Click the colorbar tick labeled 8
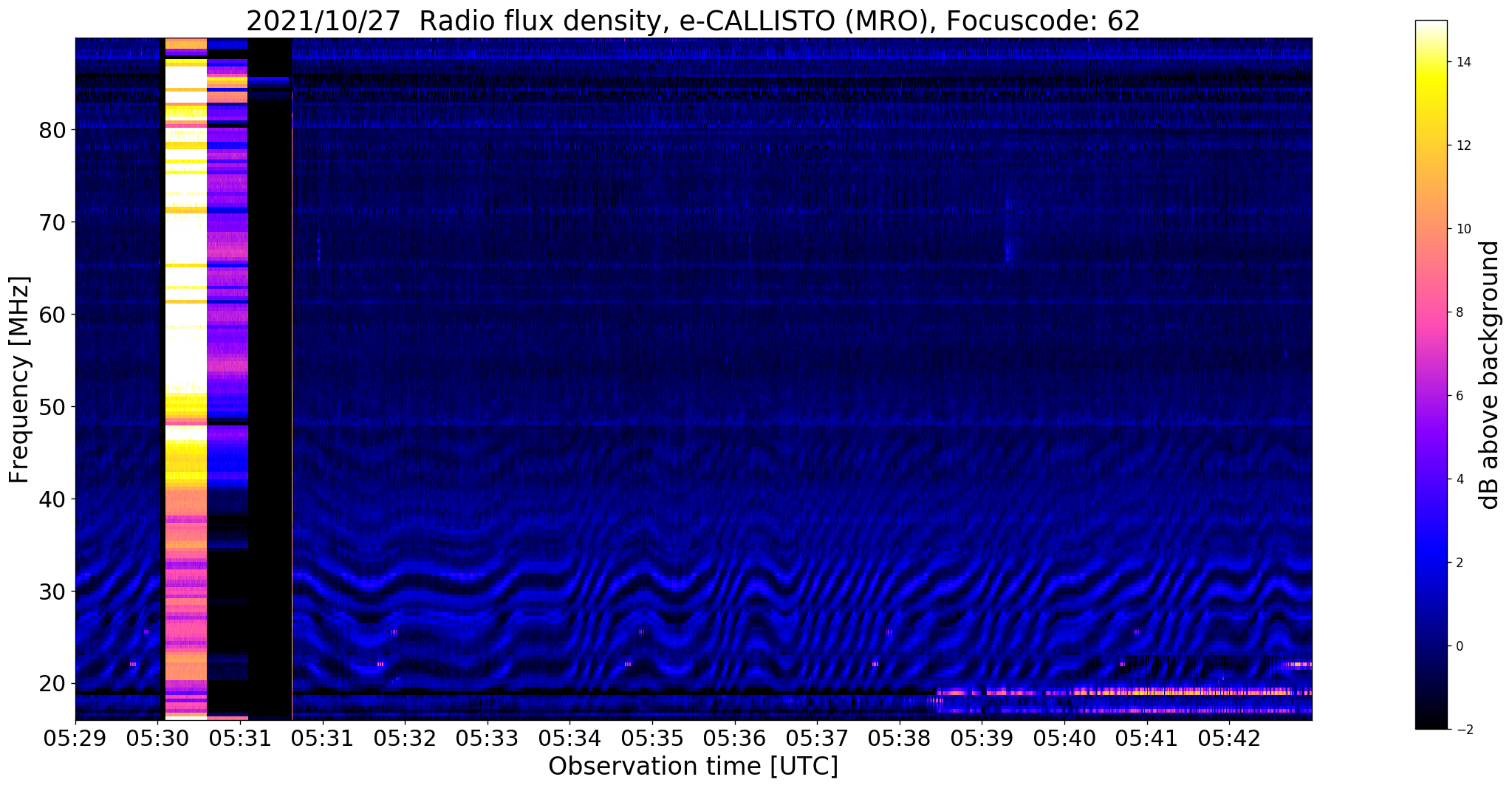The image size is (1512, 788). [1459, 313]
